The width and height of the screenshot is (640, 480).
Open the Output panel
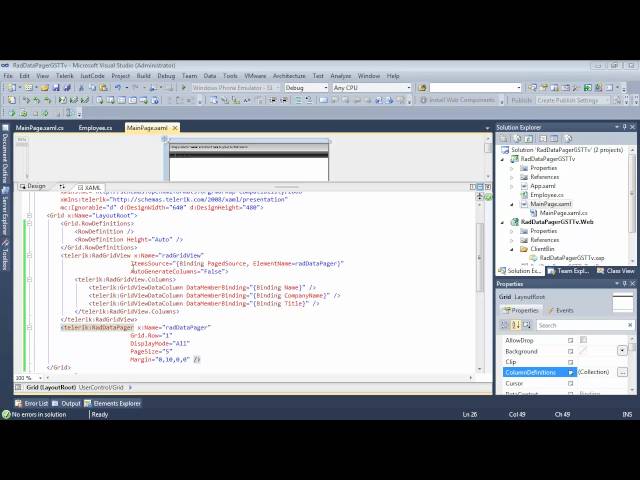click(66, 403)
